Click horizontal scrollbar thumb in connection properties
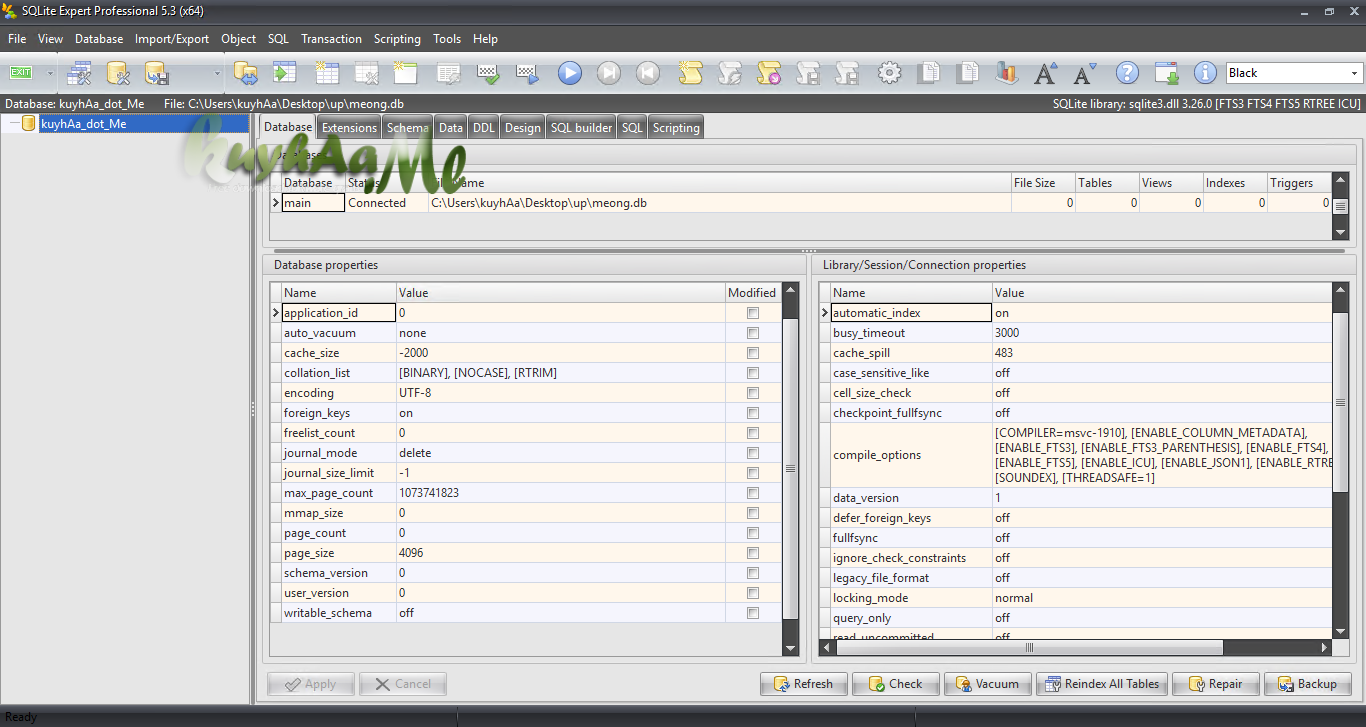 [1028, 648]
